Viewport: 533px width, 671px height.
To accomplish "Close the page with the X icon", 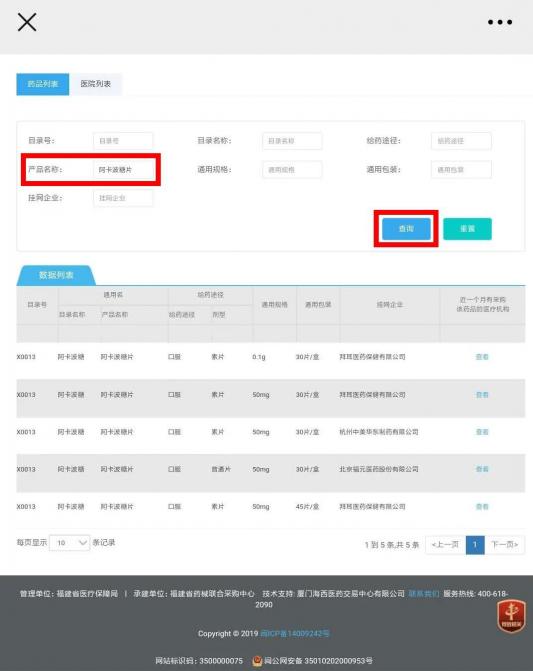I will (27, 22).
